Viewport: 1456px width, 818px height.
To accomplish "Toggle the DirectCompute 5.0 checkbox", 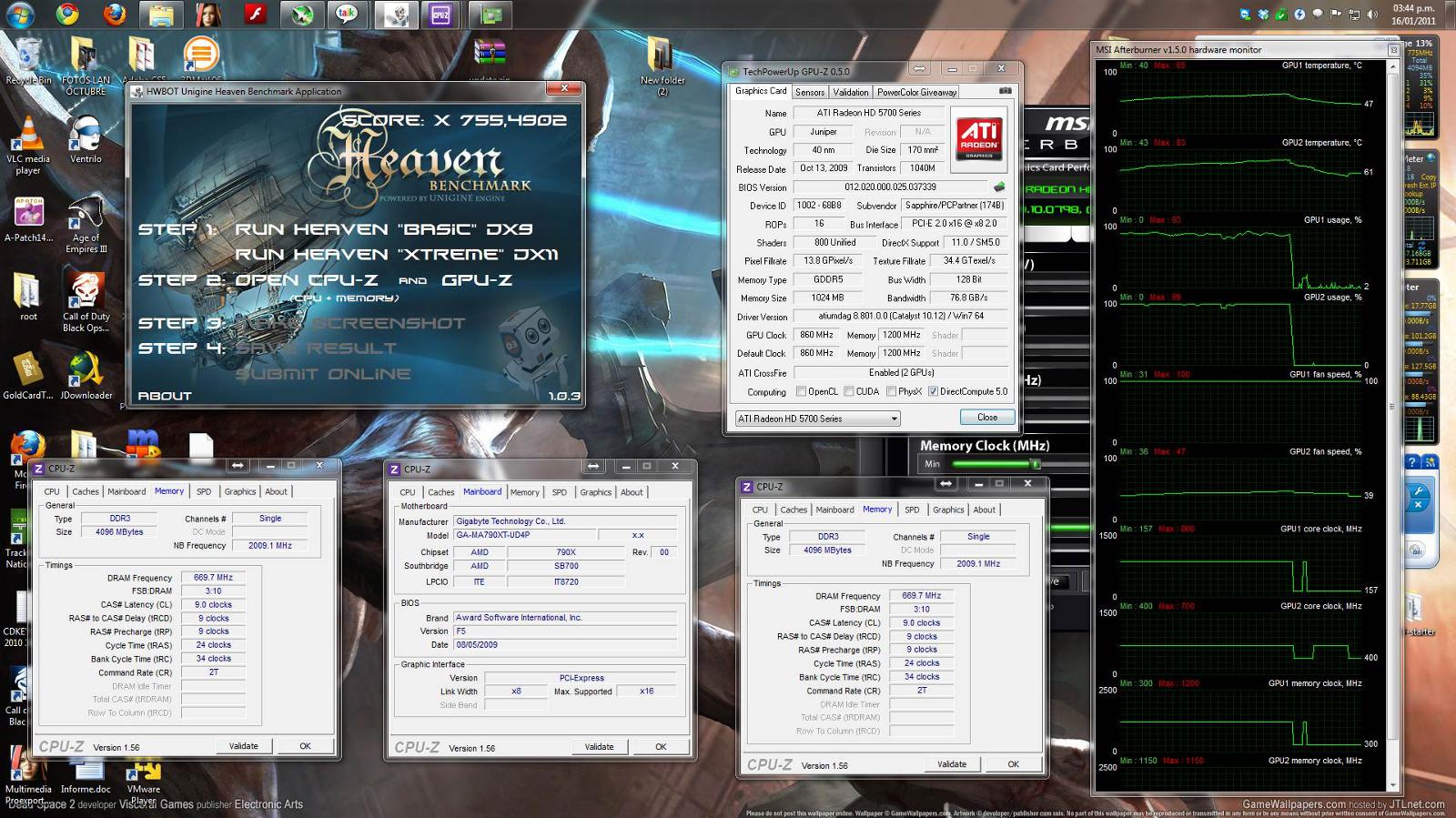I will 933,392.
